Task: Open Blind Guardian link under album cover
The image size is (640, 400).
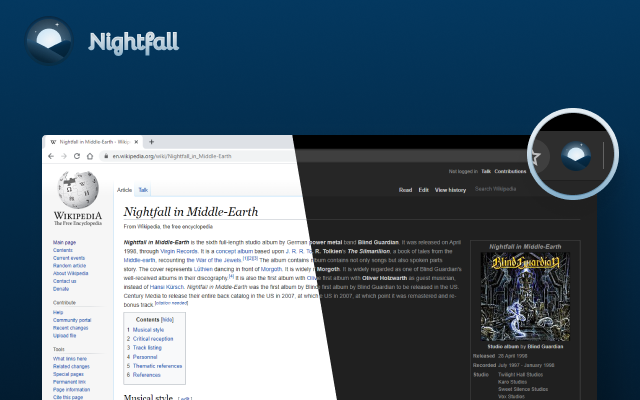Action: (545, 347)
